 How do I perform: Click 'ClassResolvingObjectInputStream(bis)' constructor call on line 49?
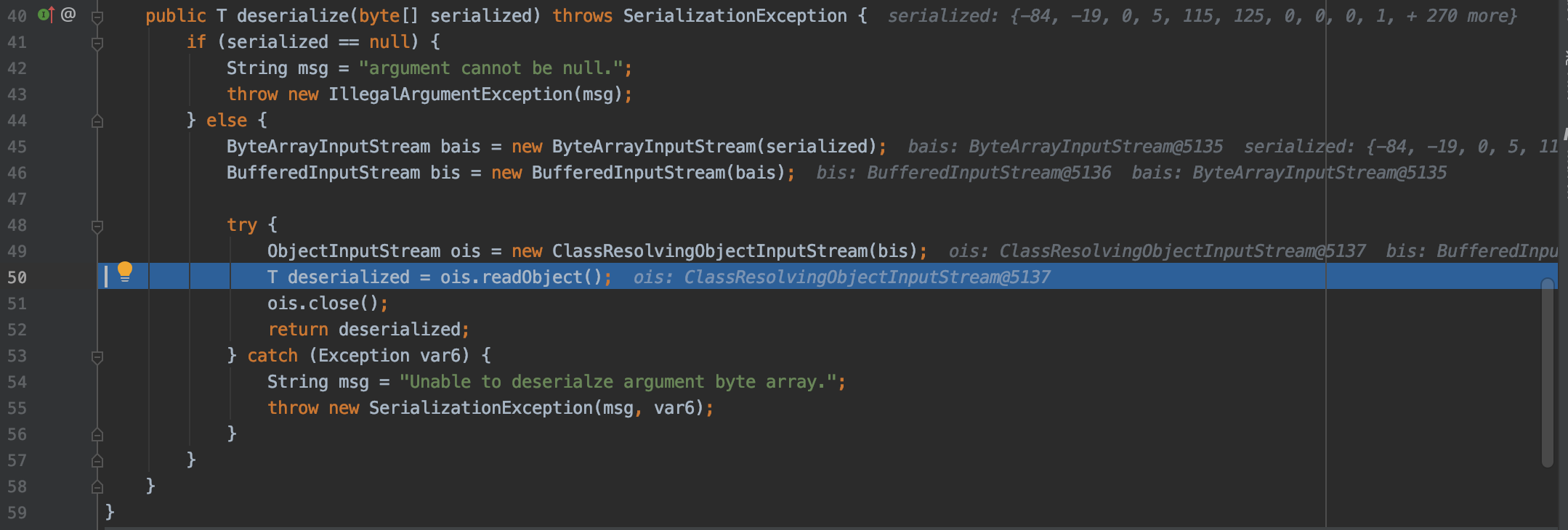click(735, 251)
